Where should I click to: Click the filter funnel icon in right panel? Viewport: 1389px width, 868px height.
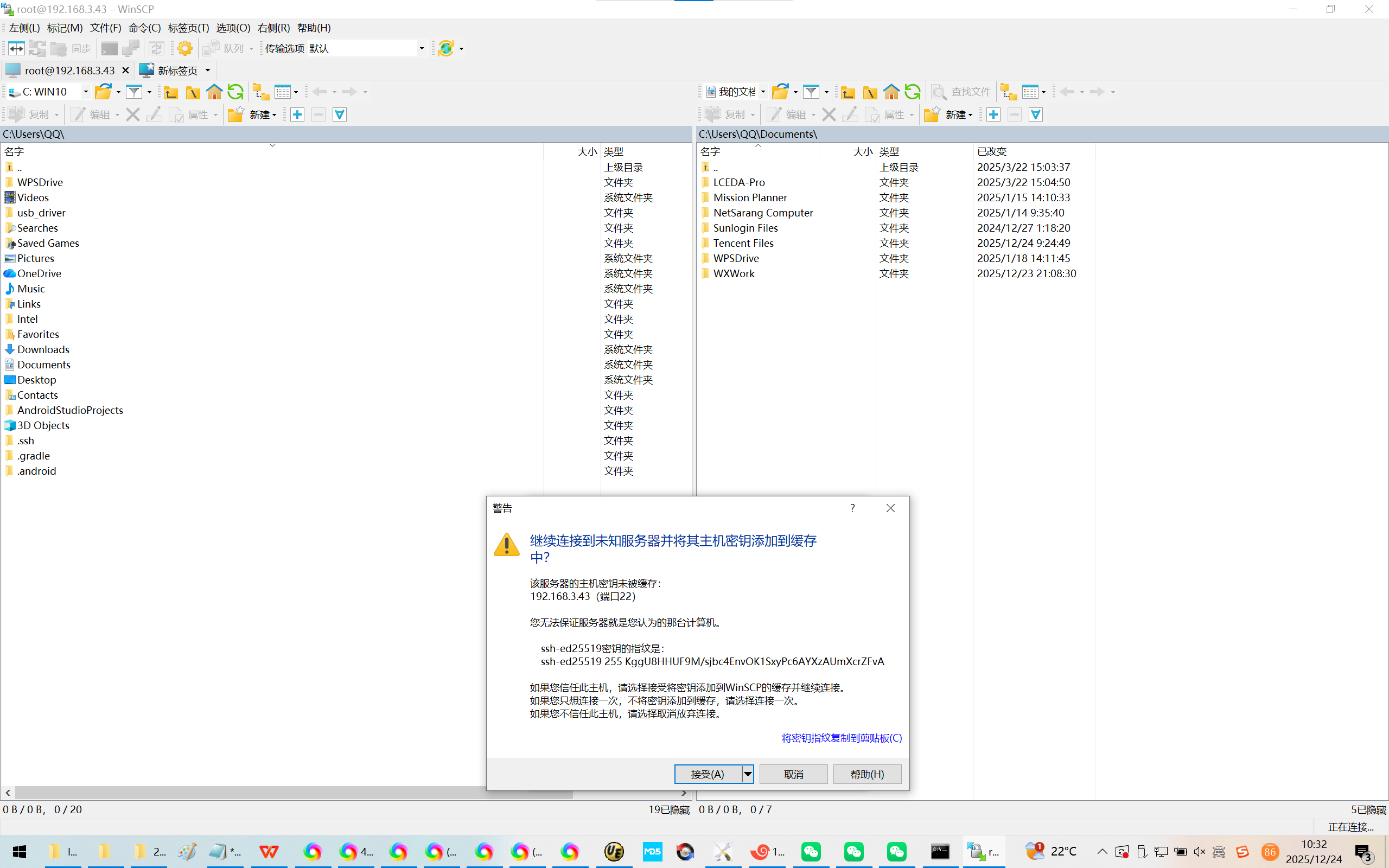(x=811, y=92)
